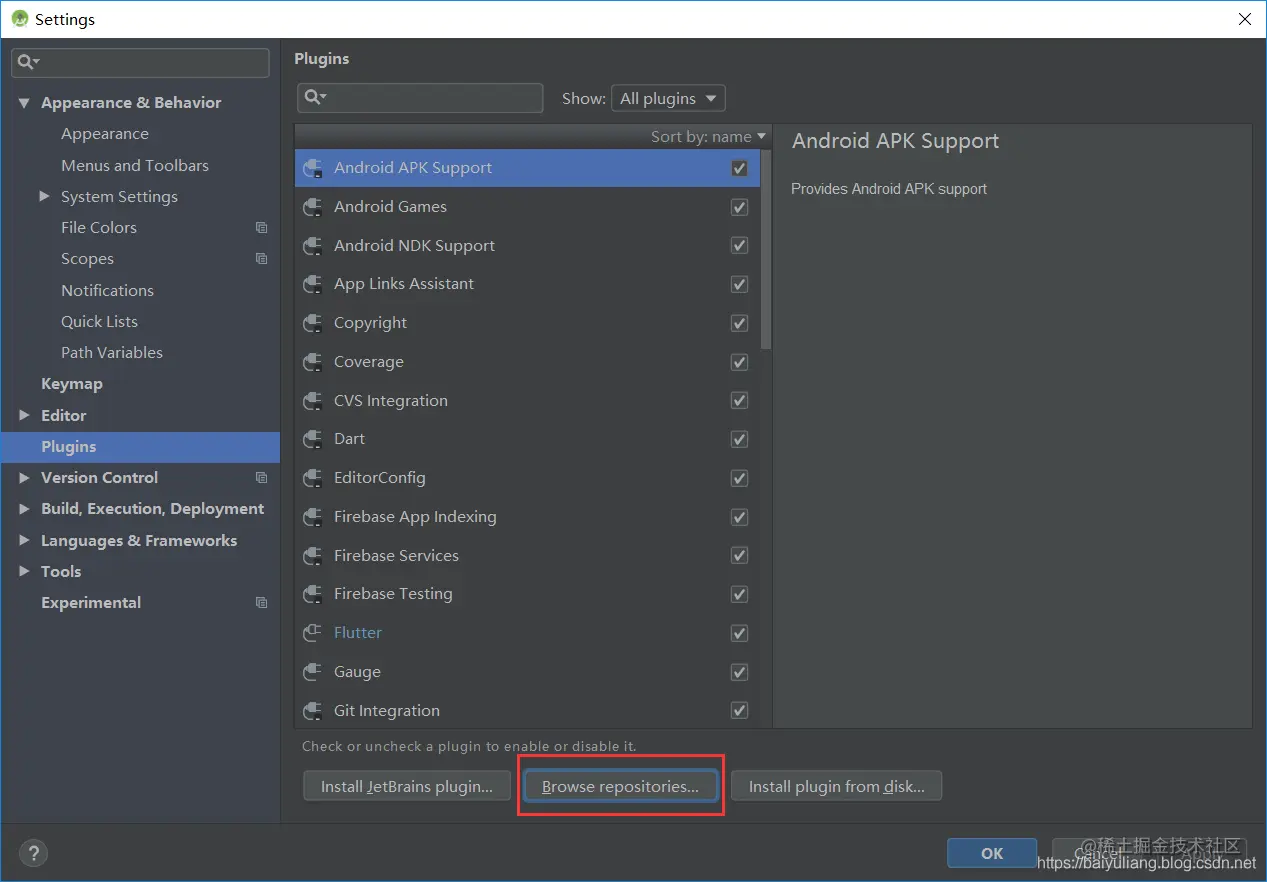Expand the Languages & Frameworks section
The width and height of the screenshot is (1267, 882).
(x=24, y=541)
